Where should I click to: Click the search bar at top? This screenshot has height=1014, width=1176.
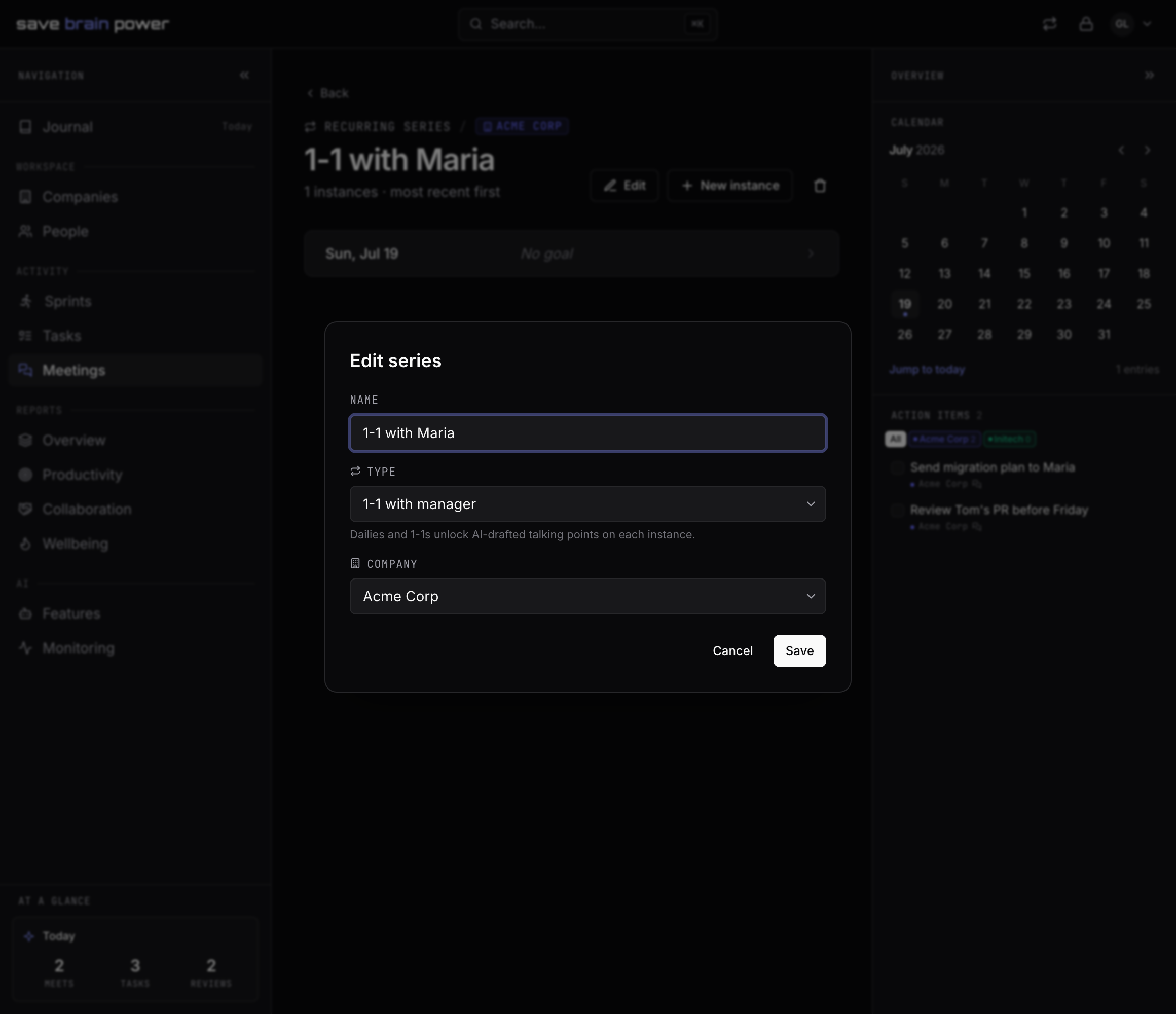tap(587, 24)
